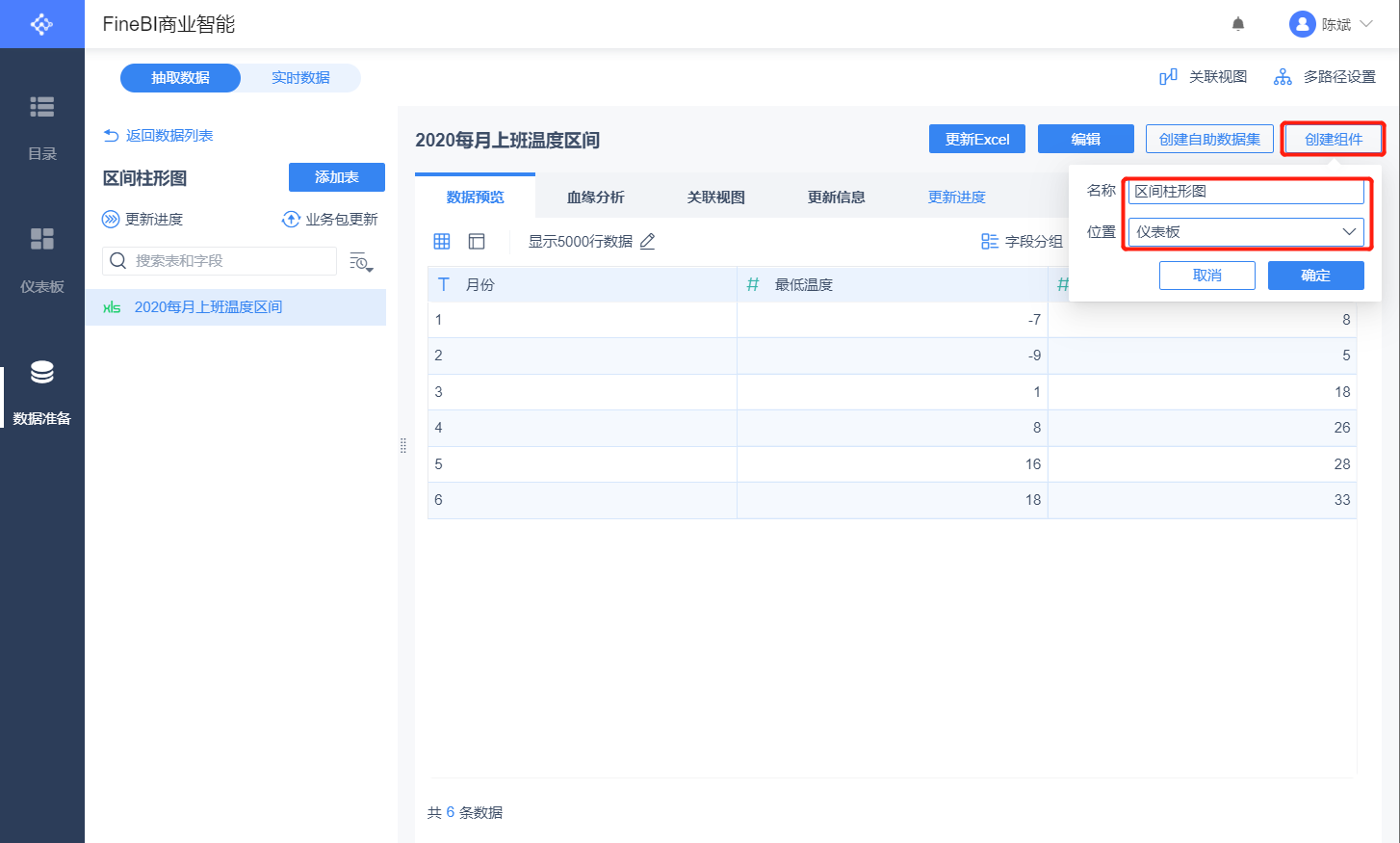
Task: Click the 多路径设置 icon
Action: tap(1283, 77)
